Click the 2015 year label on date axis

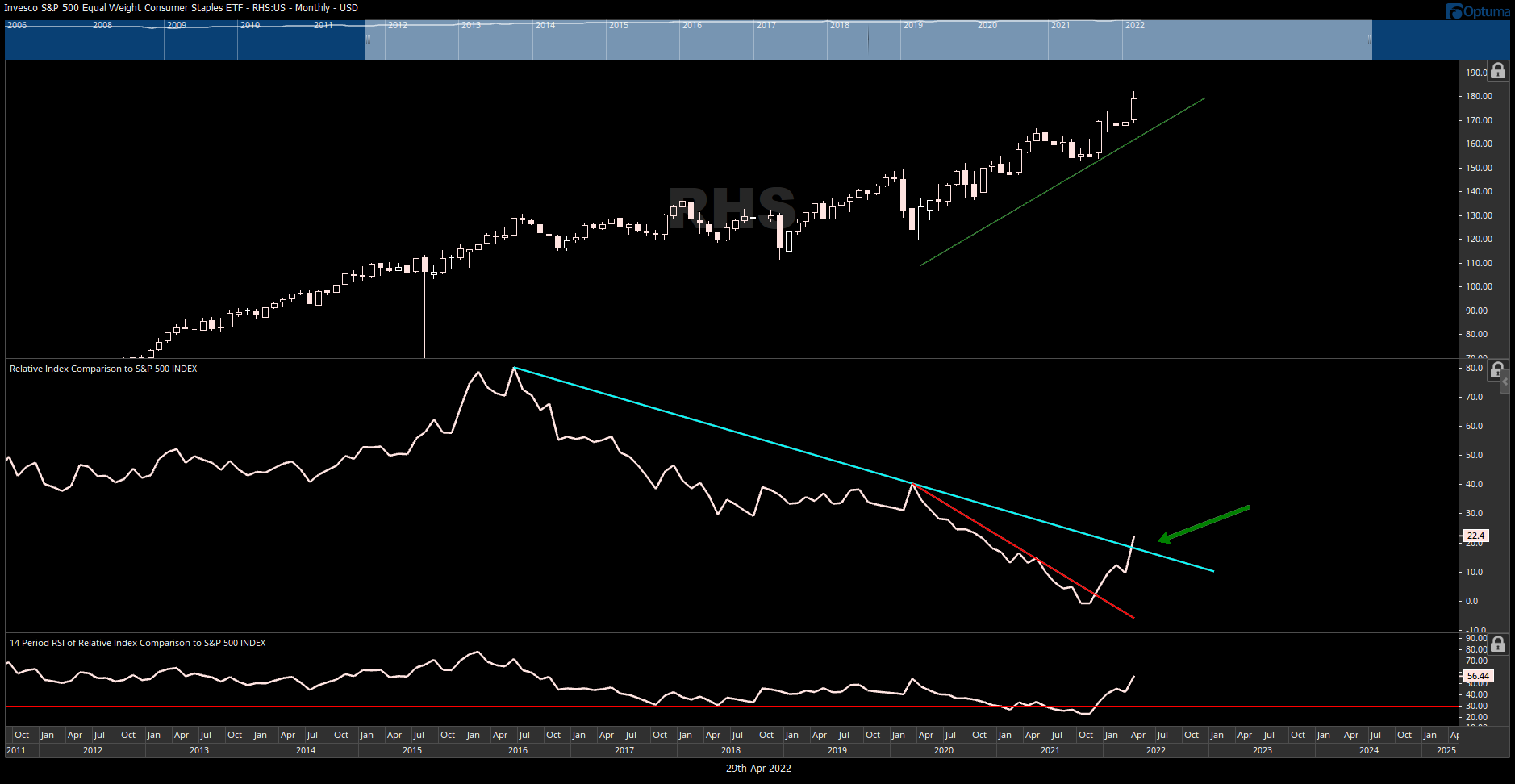tap(412, 750)
